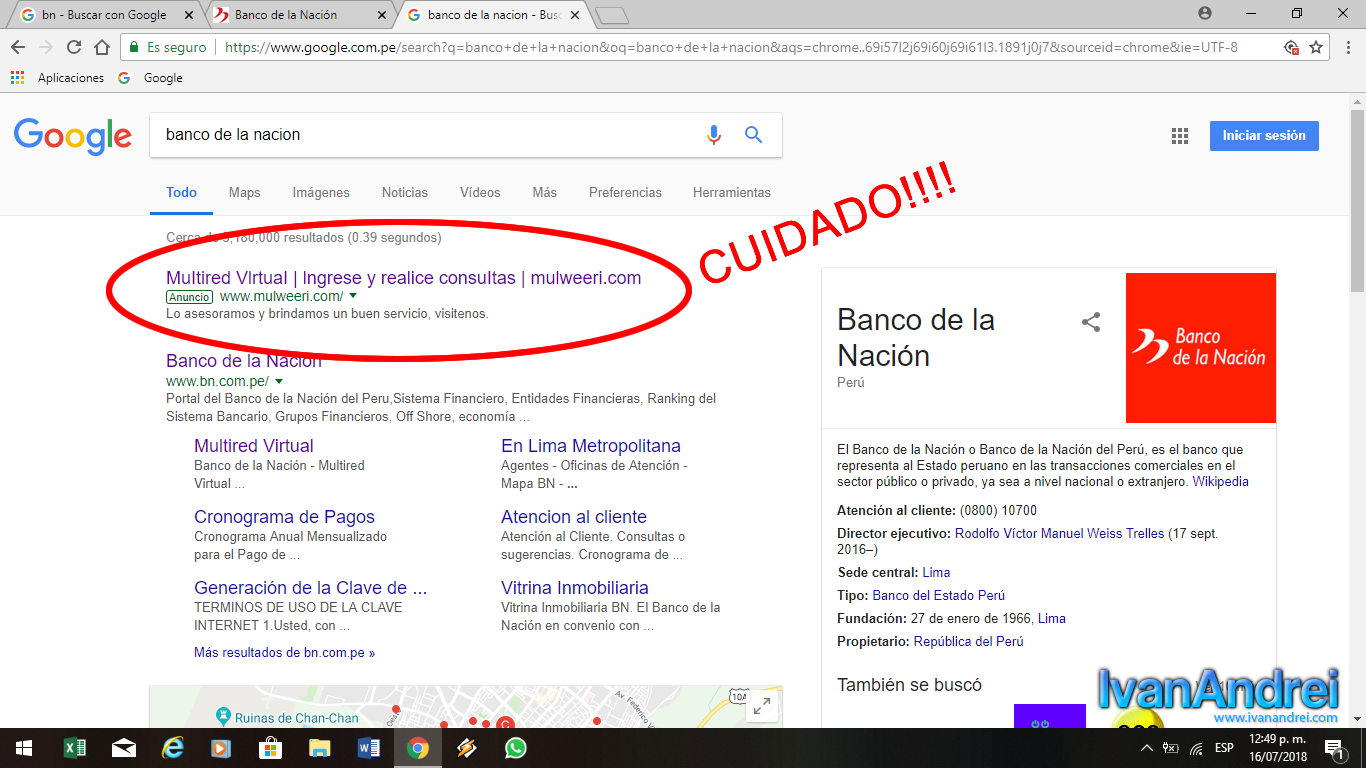Screen dimensions: 1366x768
Task: Open the Mail app in the taskbar
Action: 124,748
